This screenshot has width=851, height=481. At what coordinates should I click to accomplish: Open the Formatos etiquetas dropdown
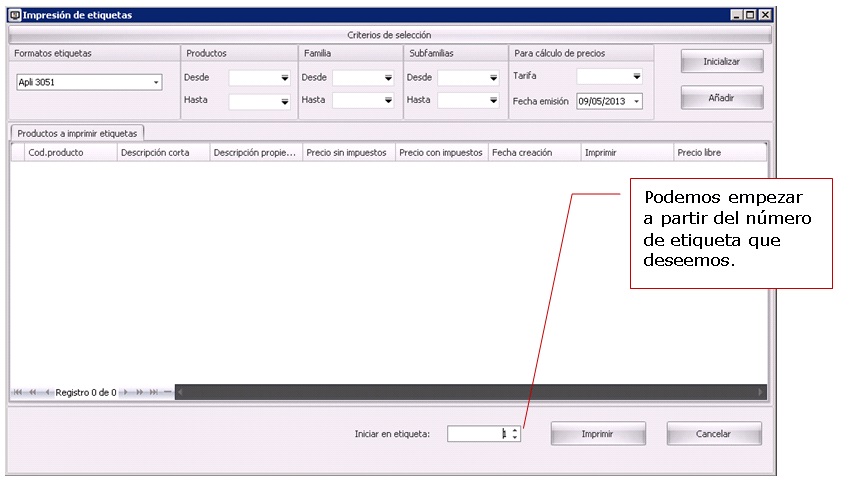pos(157,83)
